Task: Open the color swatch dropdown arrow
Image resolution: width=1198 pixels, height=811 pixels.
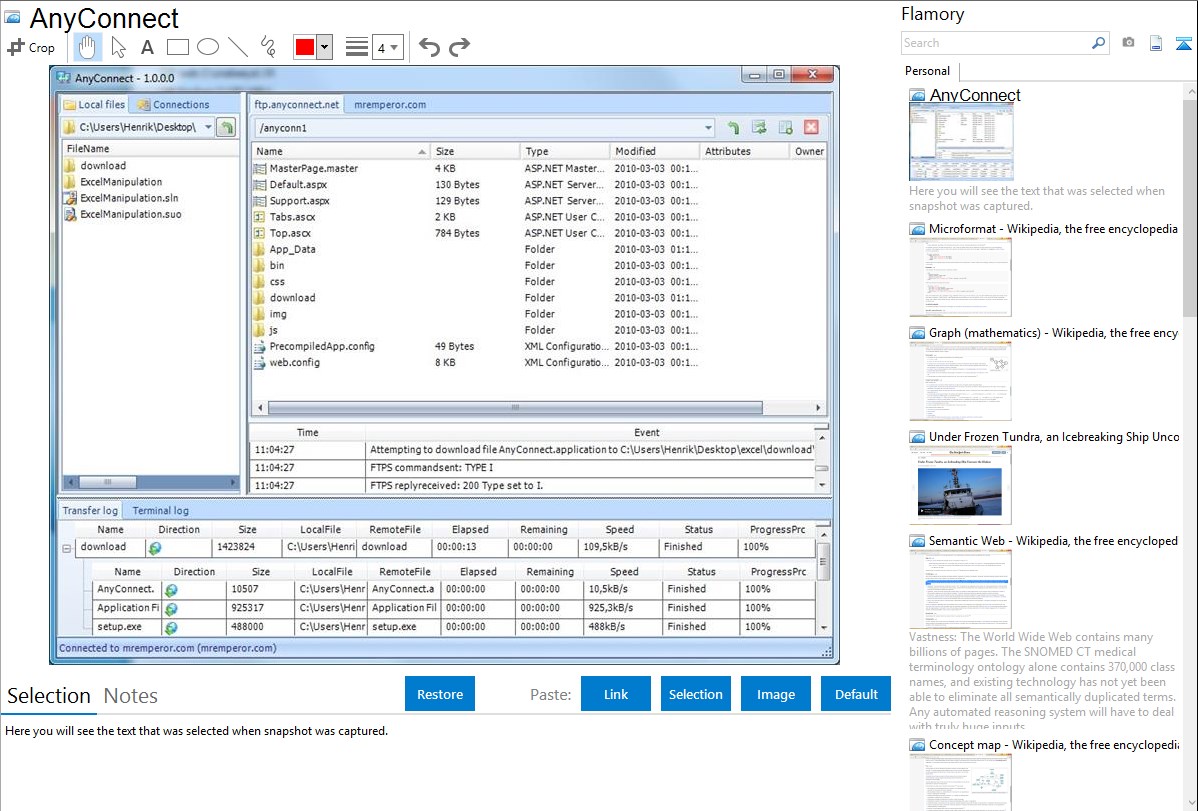Action: click(325, 47)
